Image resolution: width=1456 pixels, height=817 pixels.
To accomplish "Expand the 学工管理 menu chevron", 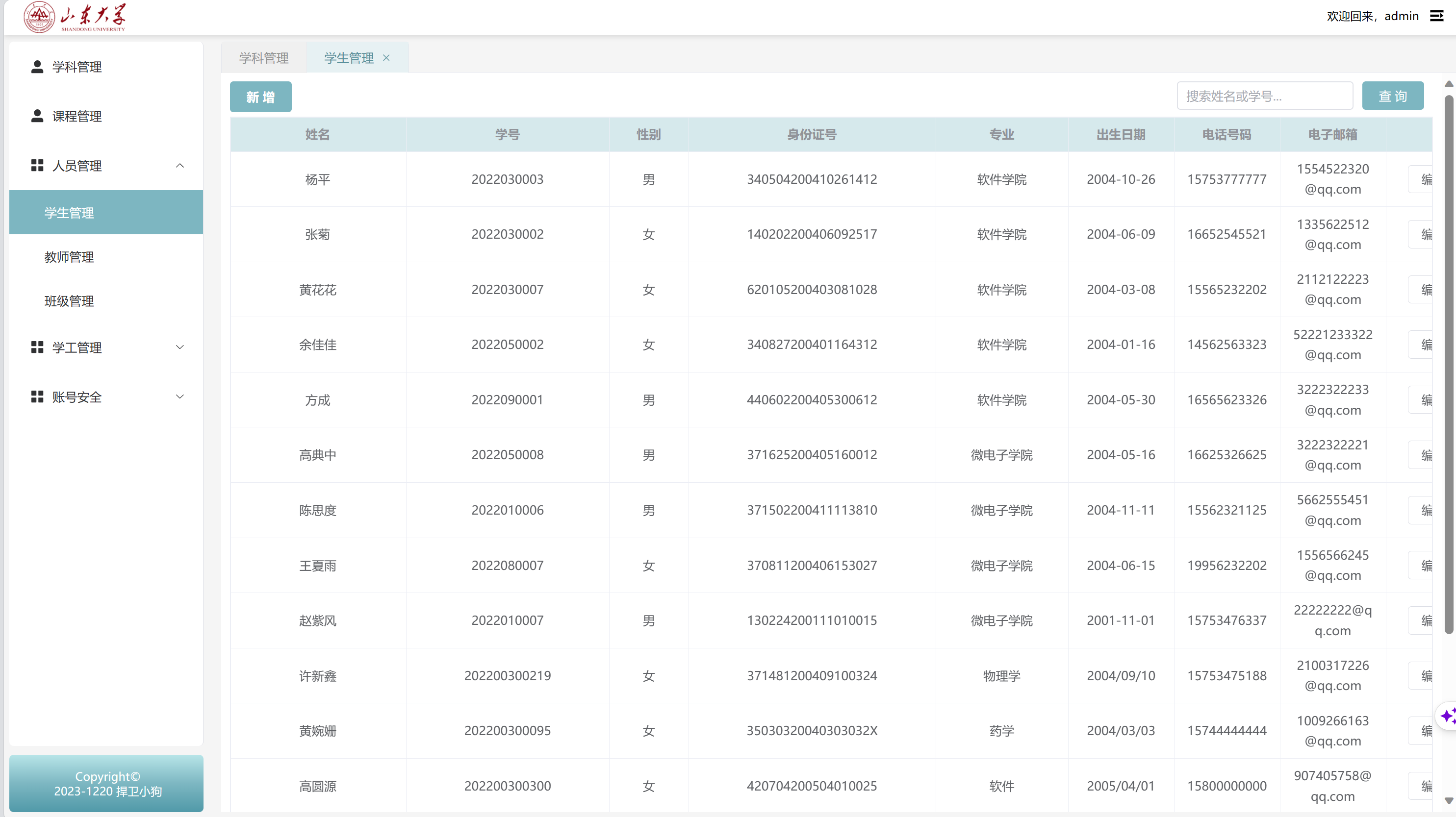I will coord(180,347).
